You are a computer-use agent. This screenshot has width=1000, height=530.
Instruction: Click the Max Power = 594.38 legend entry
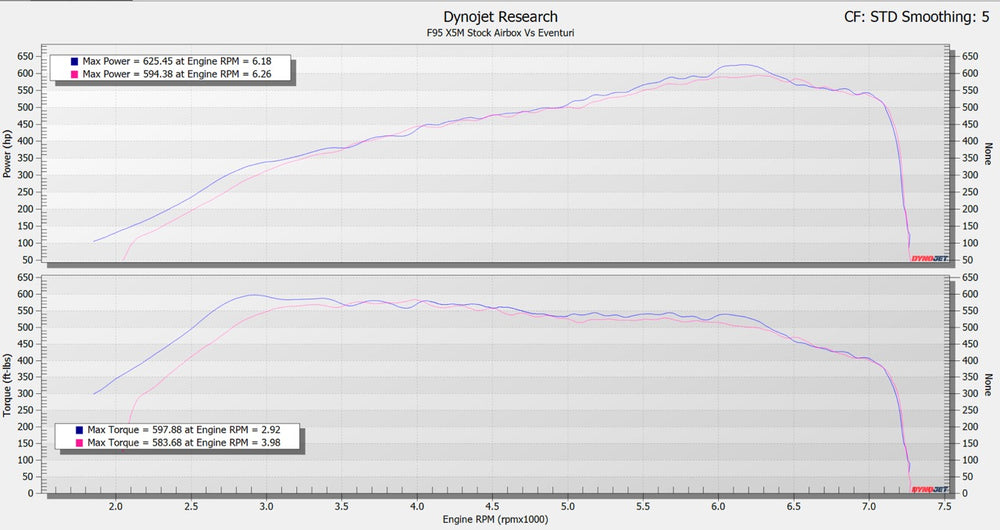pos(177,75)
